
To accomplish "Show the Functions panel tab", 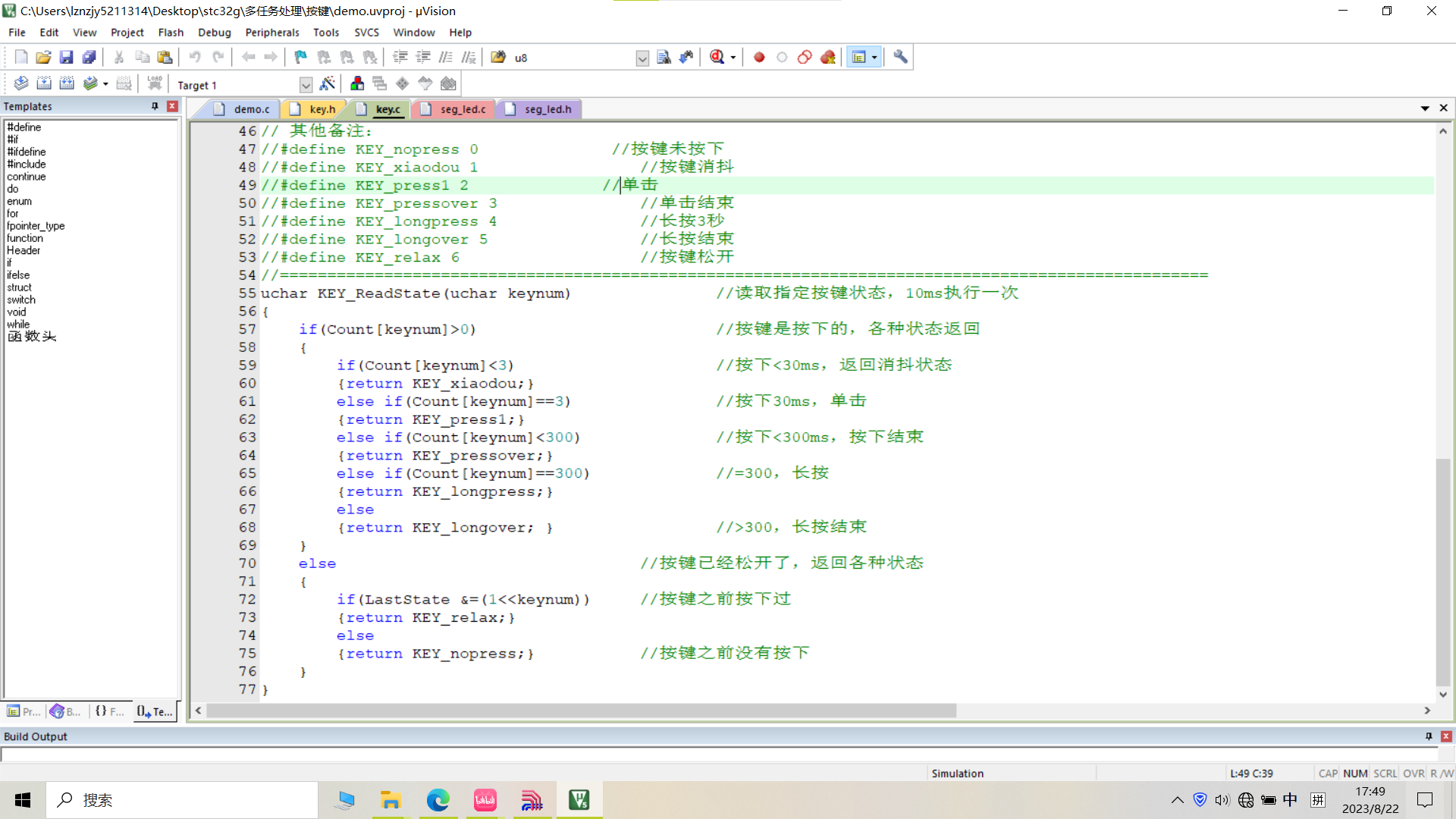I will pos(109,711).
